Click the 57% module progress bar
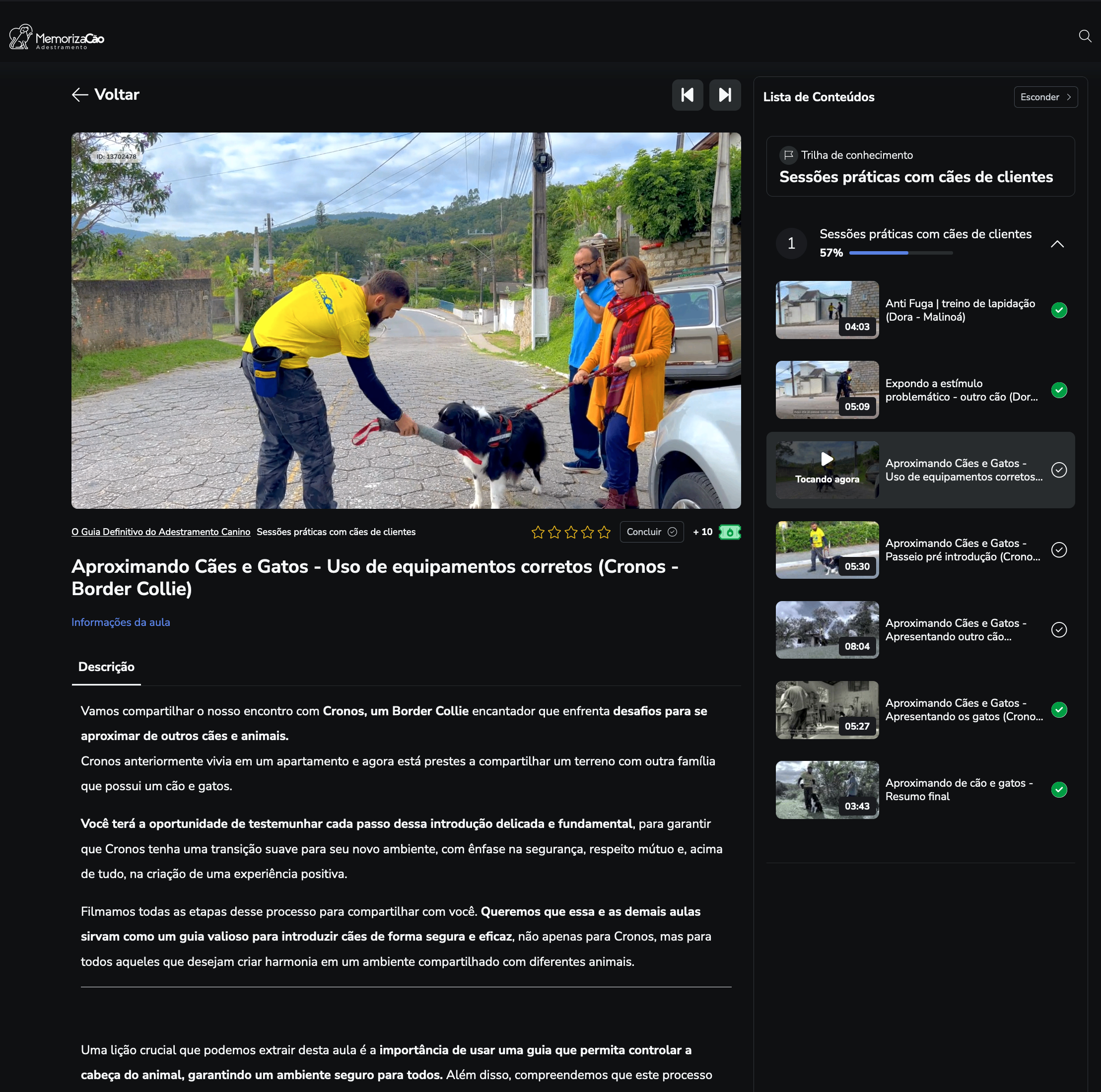Screen dimensions: 1101x1092 tap(900, 253)
